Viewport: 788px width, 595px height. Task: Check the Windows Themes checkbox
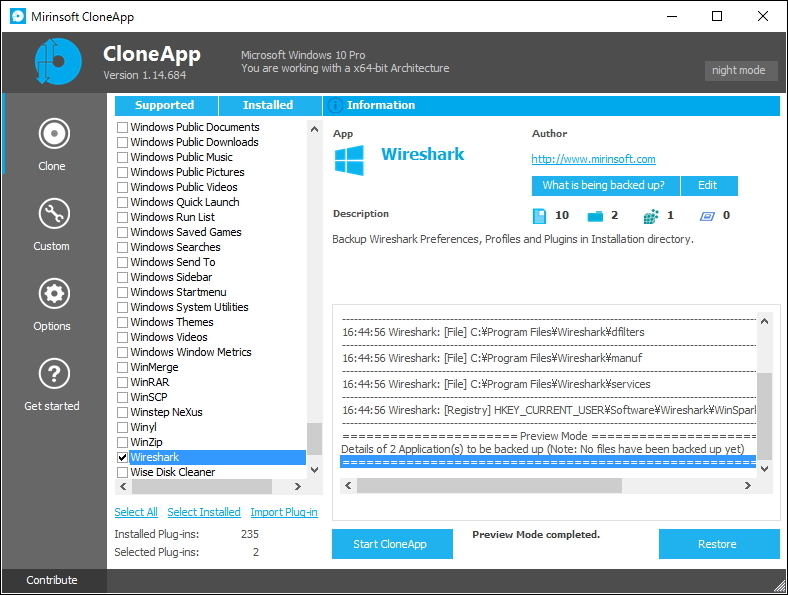click(x=122, y=323)
